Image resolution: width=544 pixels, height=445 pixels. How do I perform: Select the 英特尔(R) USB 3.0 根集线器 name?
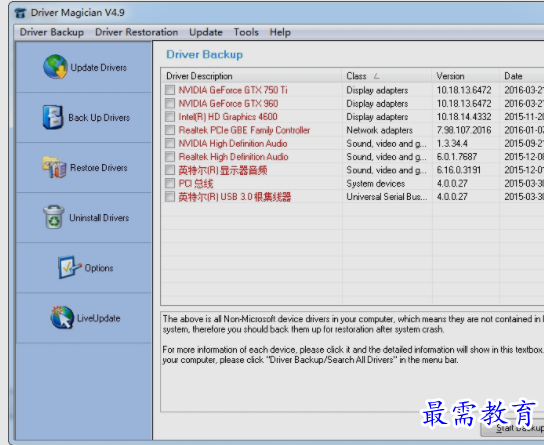coord(235,197)
